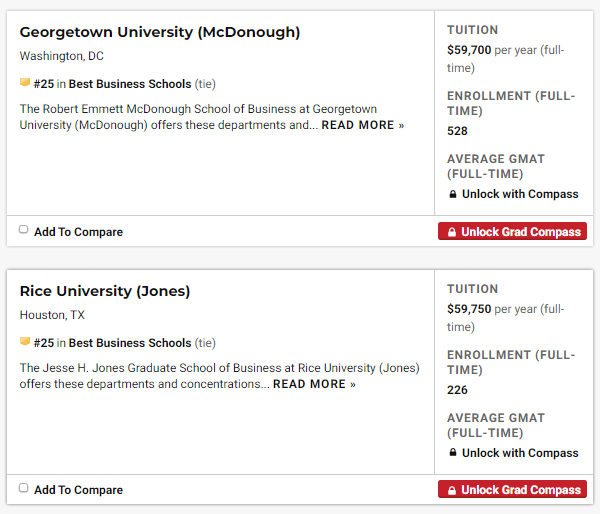Open Georgetown University (McDonough) school page
This screenshot has width=600, height=514.
click(160, 32)
